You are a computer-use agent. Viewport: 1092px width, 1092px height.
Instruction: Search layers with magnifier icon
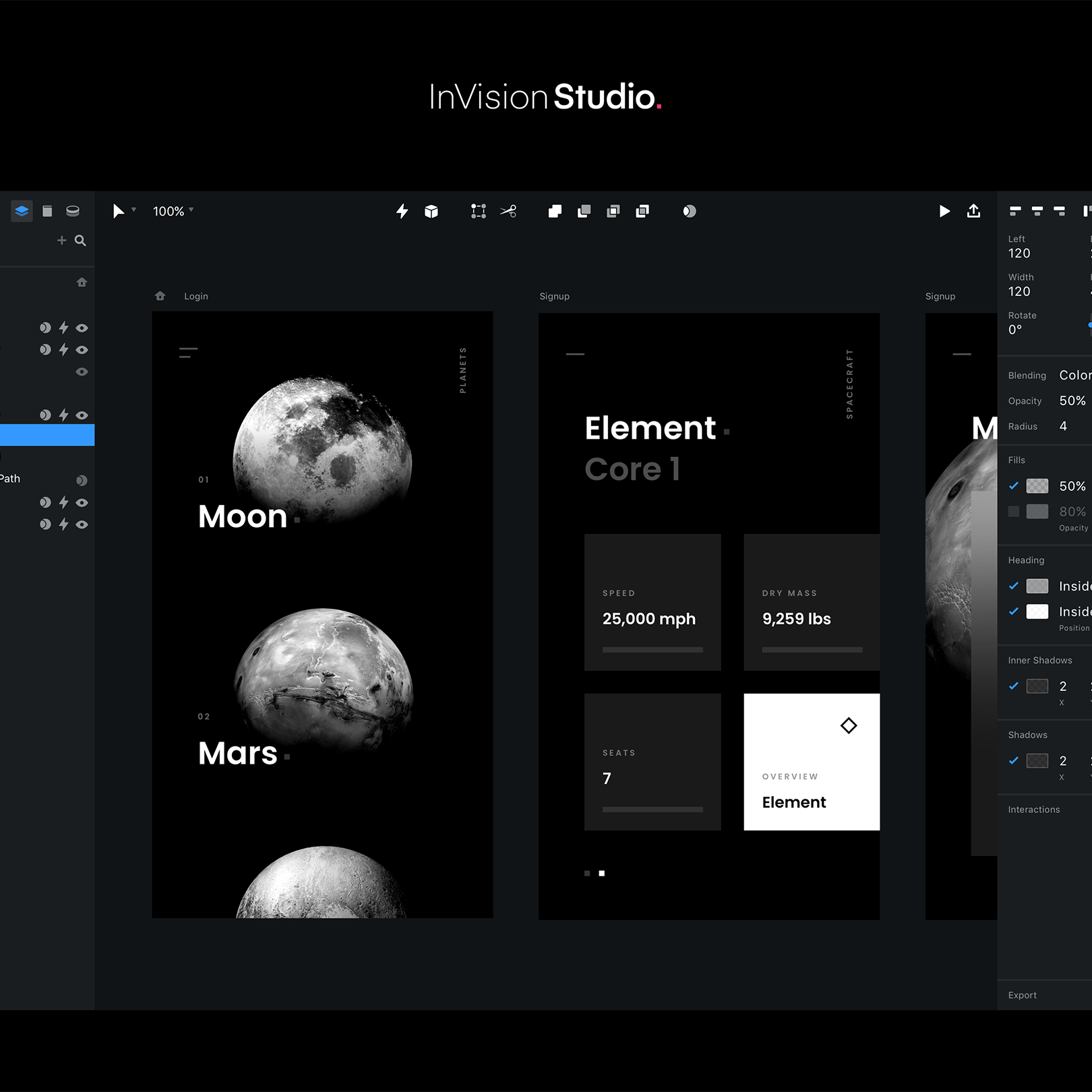coord(80,241)
